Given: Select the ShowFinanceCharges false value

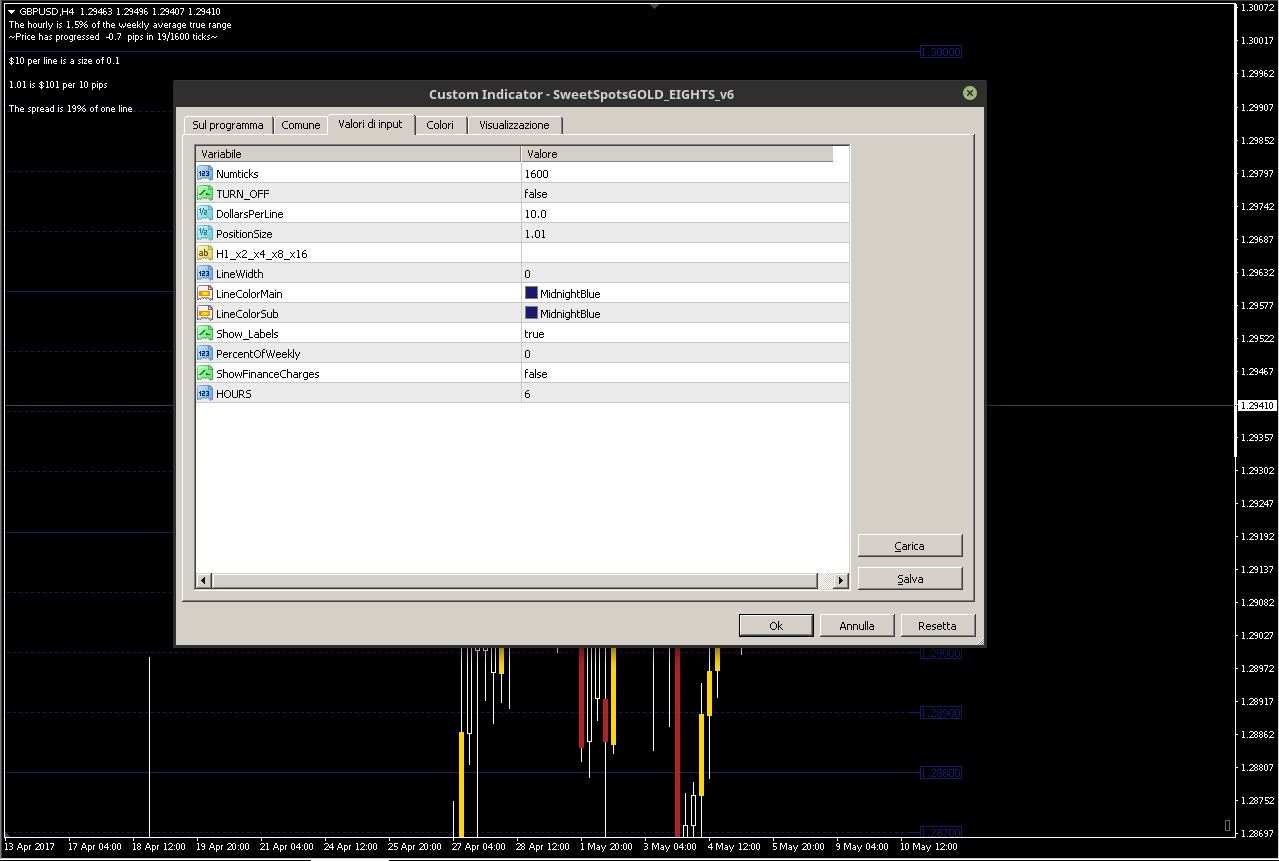Looking at the screenshot, I should [x=536, y=374].
